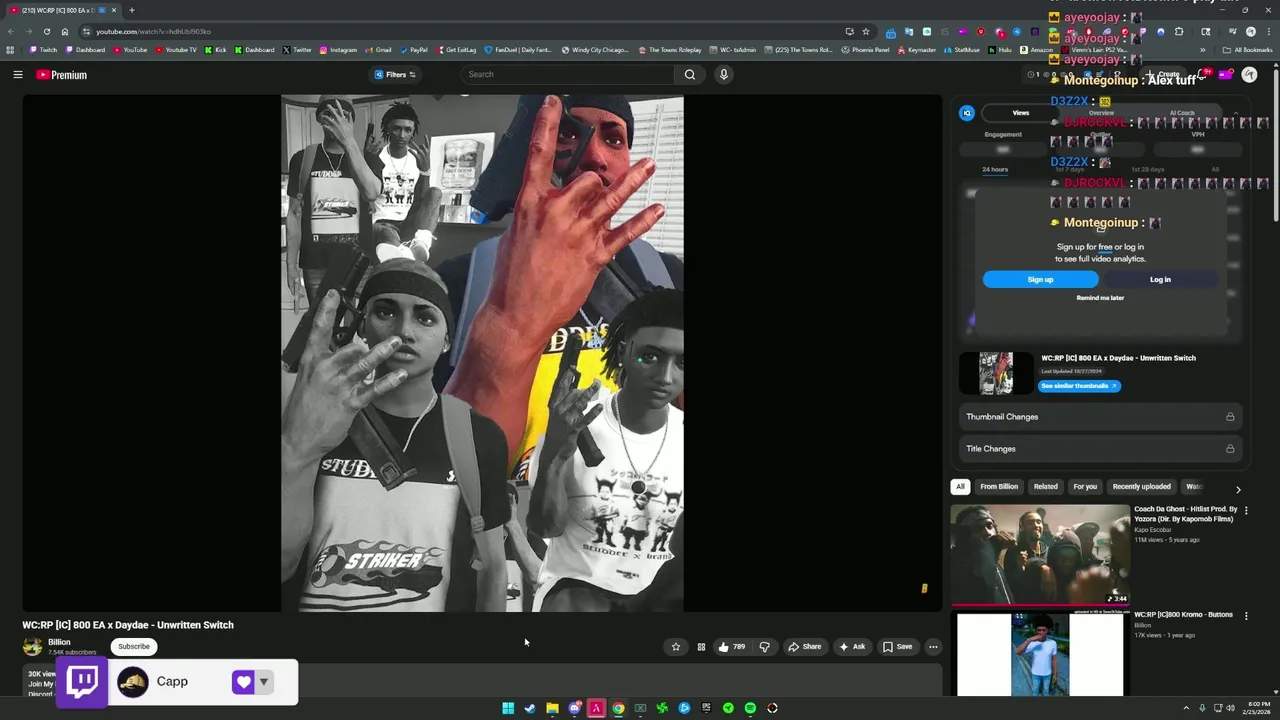
Task: Open File Explorer from taskbar
Action: point(552,708)
